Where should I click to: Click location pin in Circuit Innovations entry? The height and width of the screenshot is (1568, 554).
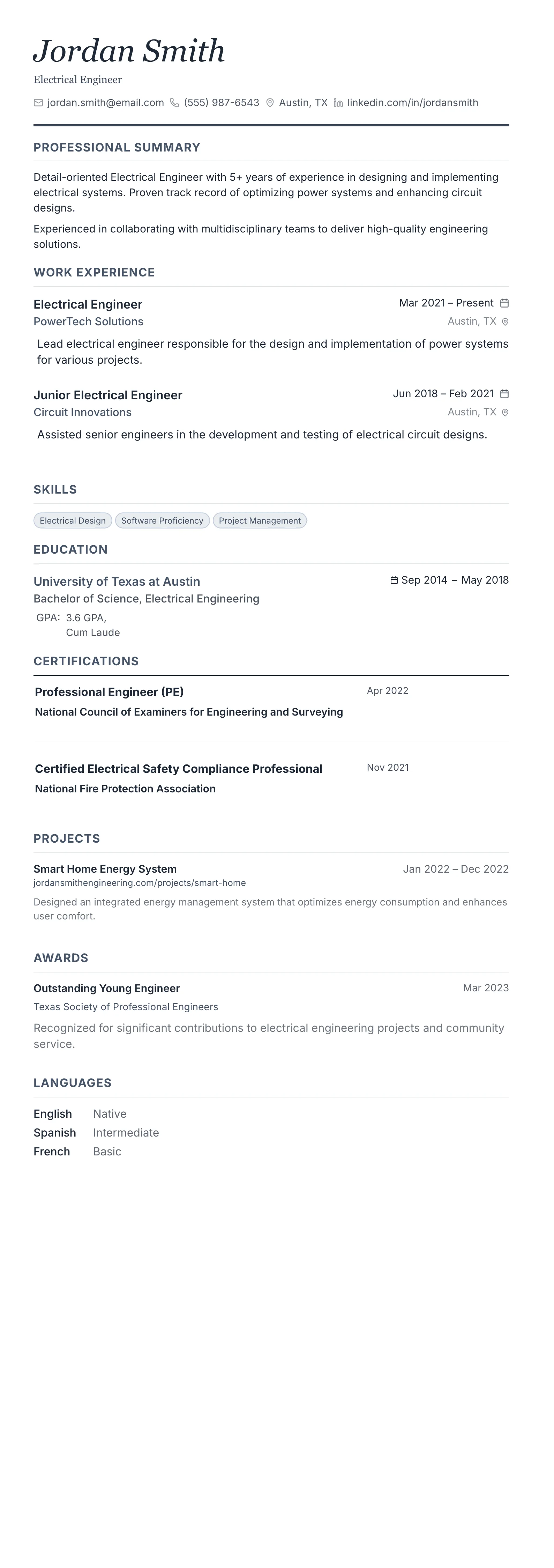click(x=505, y=413)
